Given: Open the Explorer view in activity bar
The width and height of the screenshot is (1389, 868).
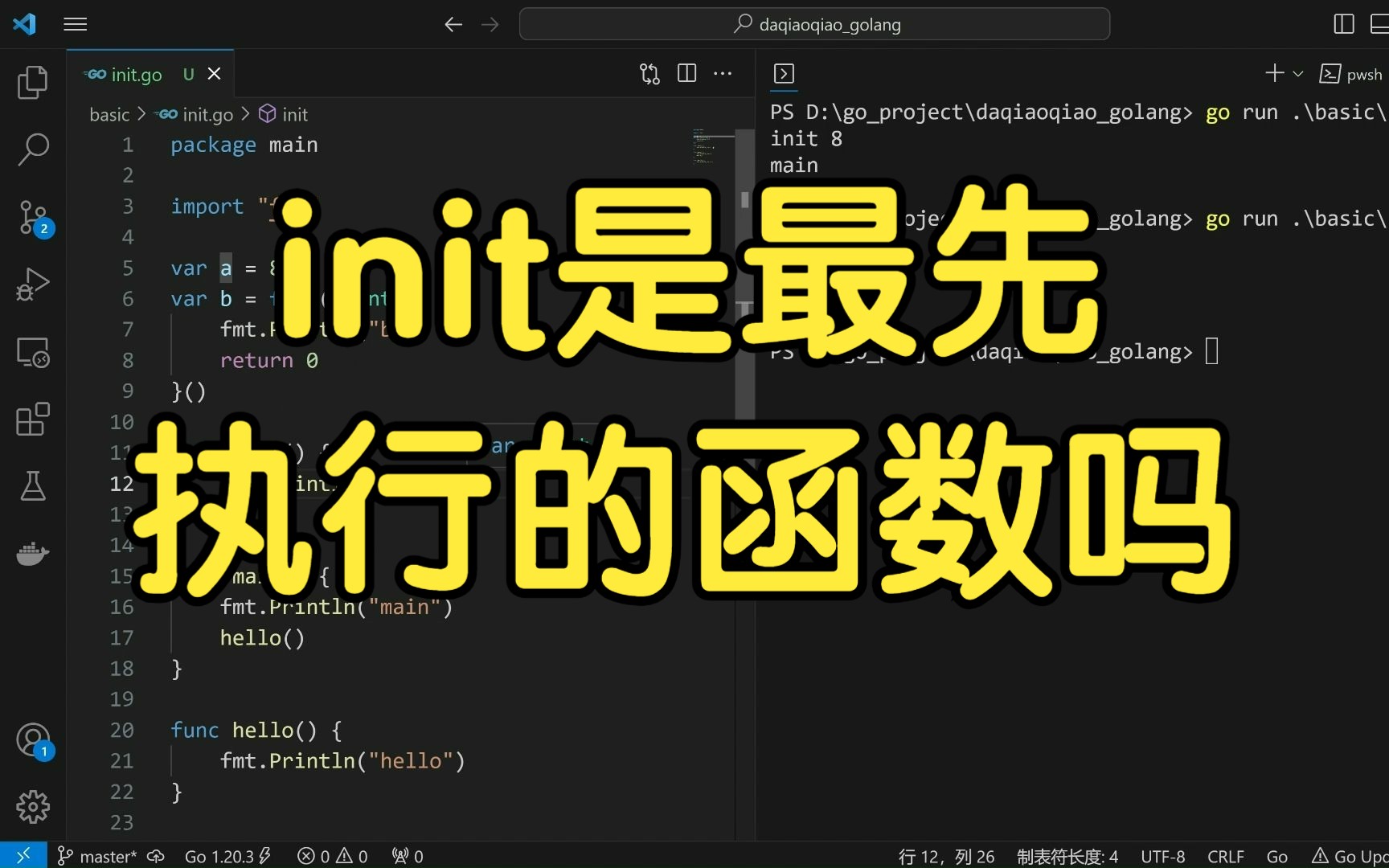Looking at the screenshot, I should pyautogui.click(x=33, y=82).
